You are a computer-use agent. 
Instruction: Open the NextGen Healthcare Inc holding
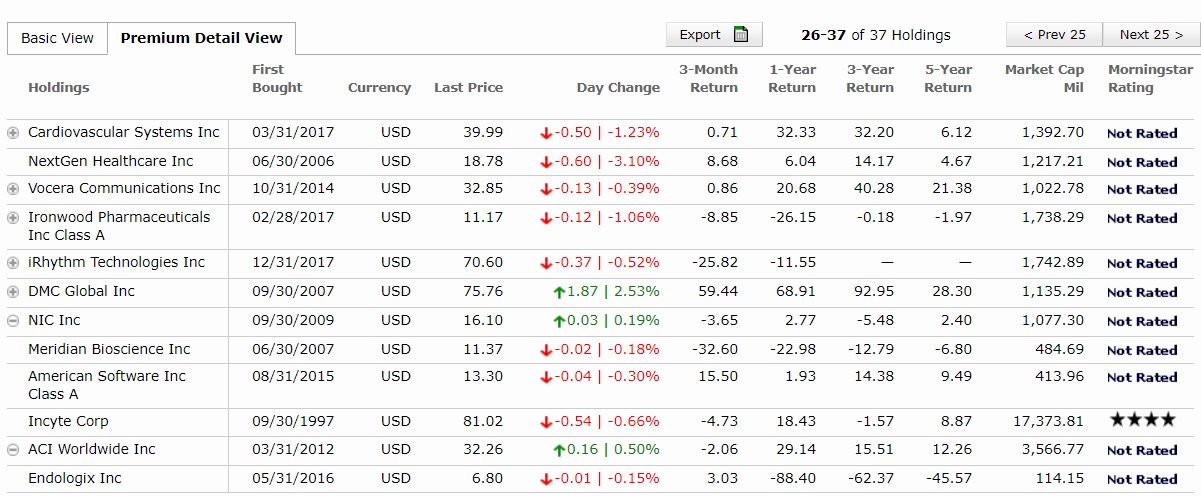click(110, 161)
